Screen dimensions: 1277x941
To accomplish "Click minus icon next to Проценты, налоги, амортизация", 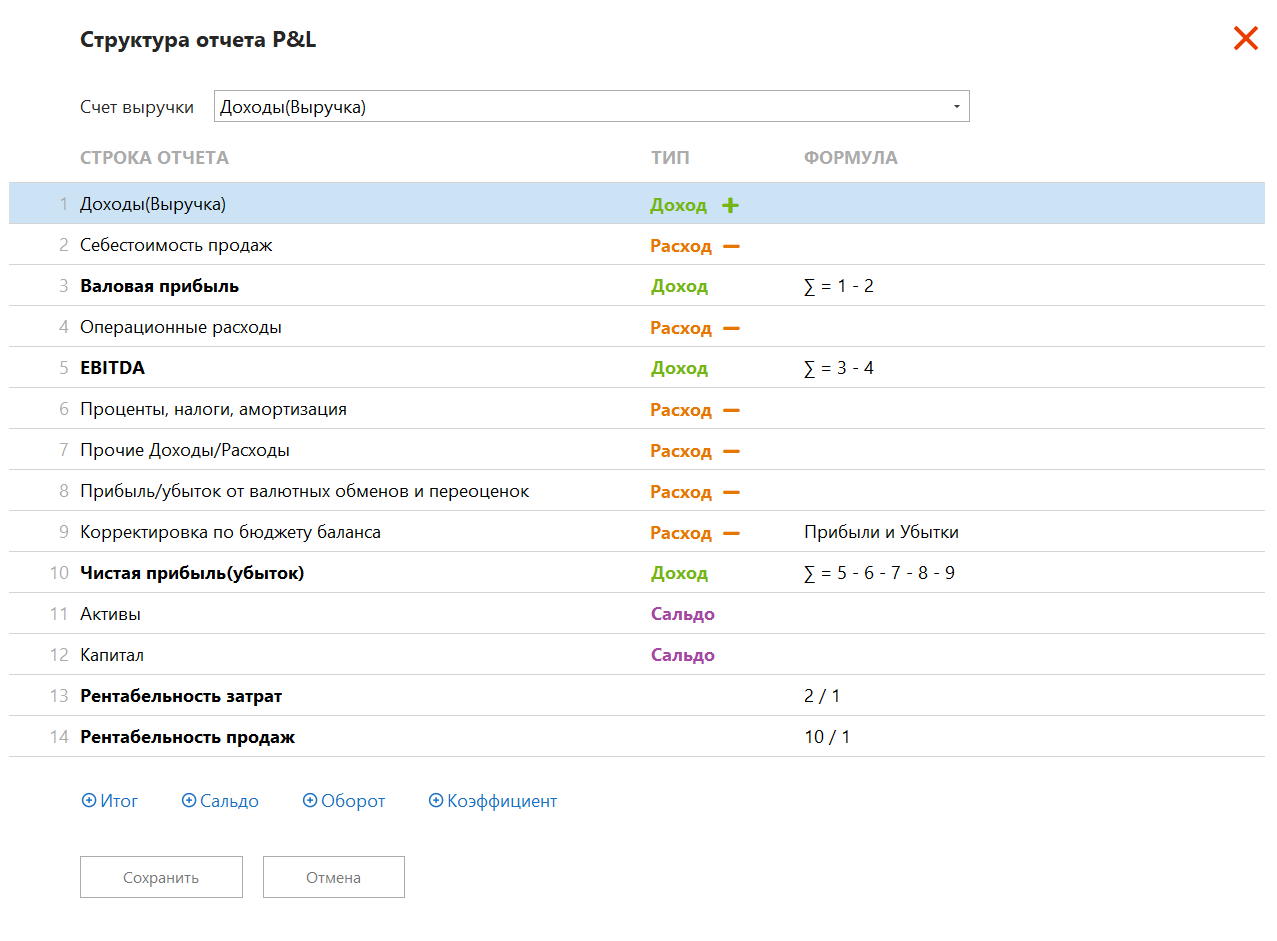I will point(731,410).
